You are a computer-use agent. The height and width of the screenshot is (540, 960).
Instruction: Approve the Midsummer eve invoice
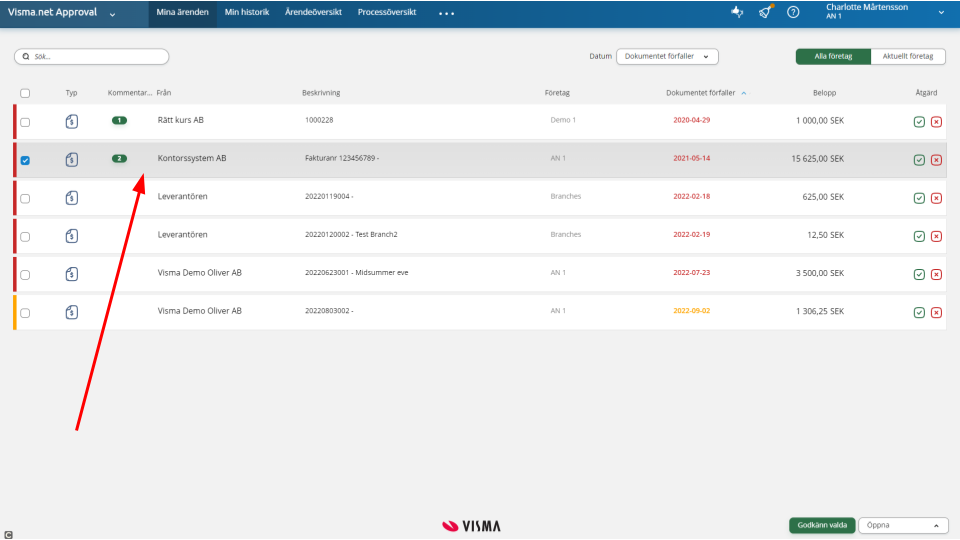point(919,274)
